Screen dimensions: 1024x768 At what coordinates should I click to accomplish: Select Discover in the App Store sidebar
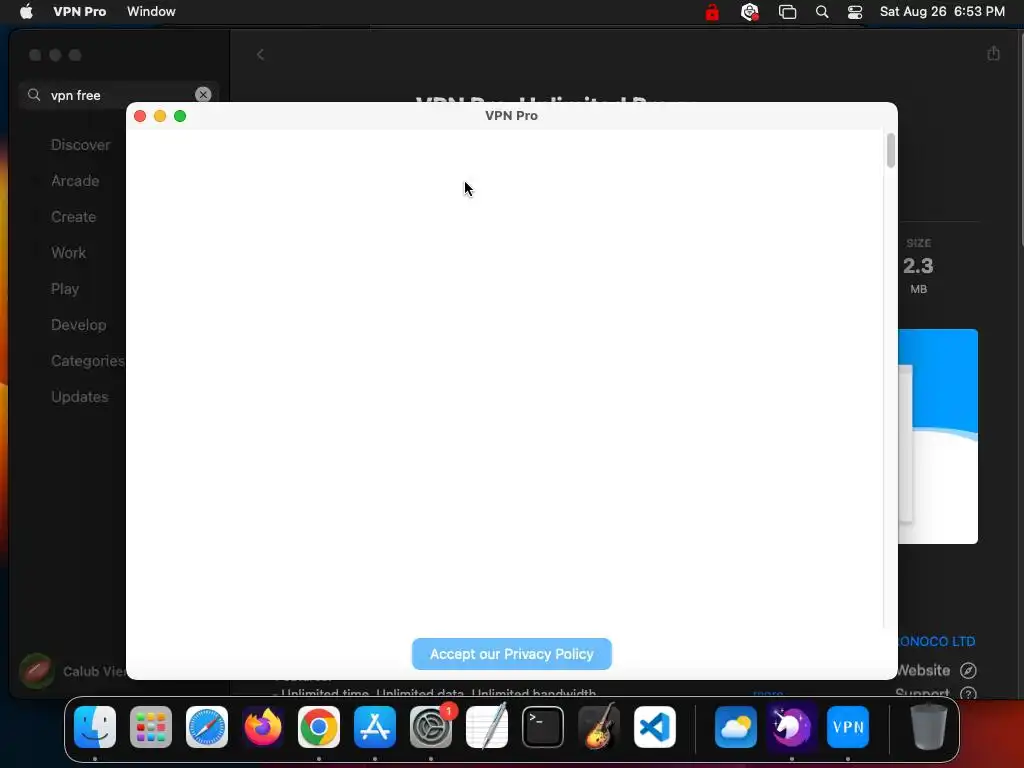[80, 145]
